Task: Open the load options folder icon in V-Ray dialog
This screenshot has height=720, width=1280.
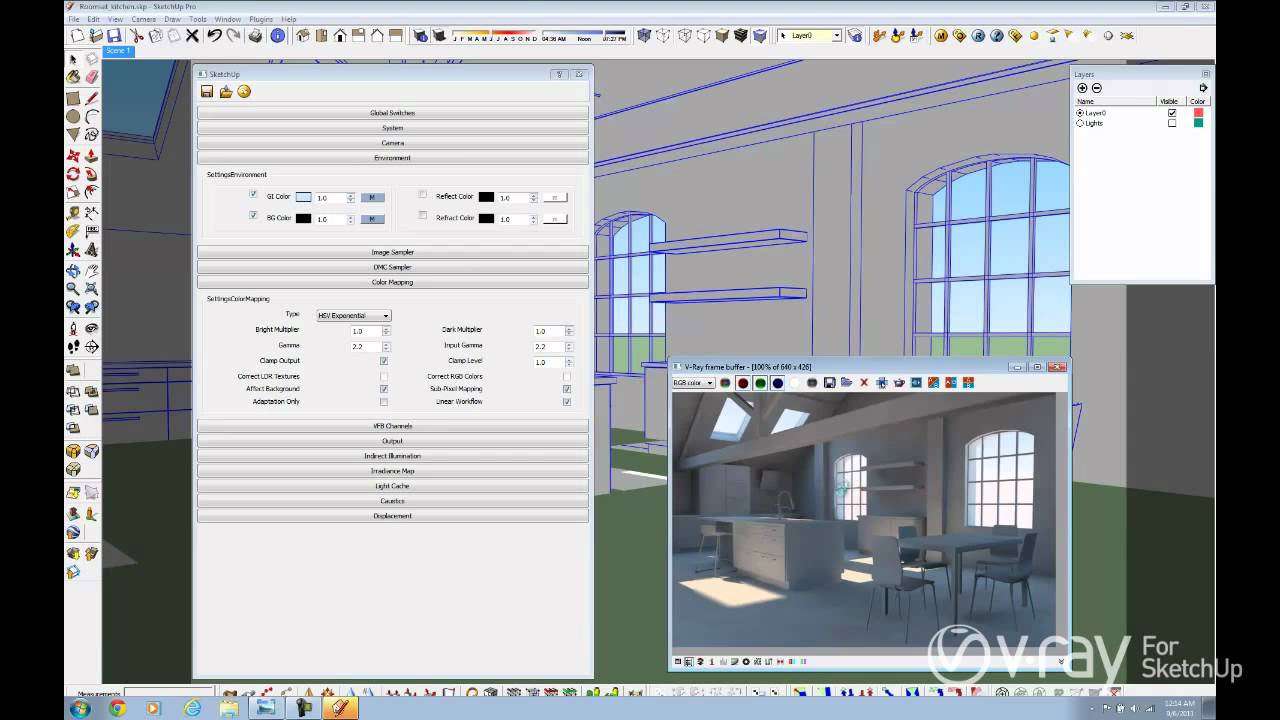Action: pyautogui.click(x=225, y=92)
